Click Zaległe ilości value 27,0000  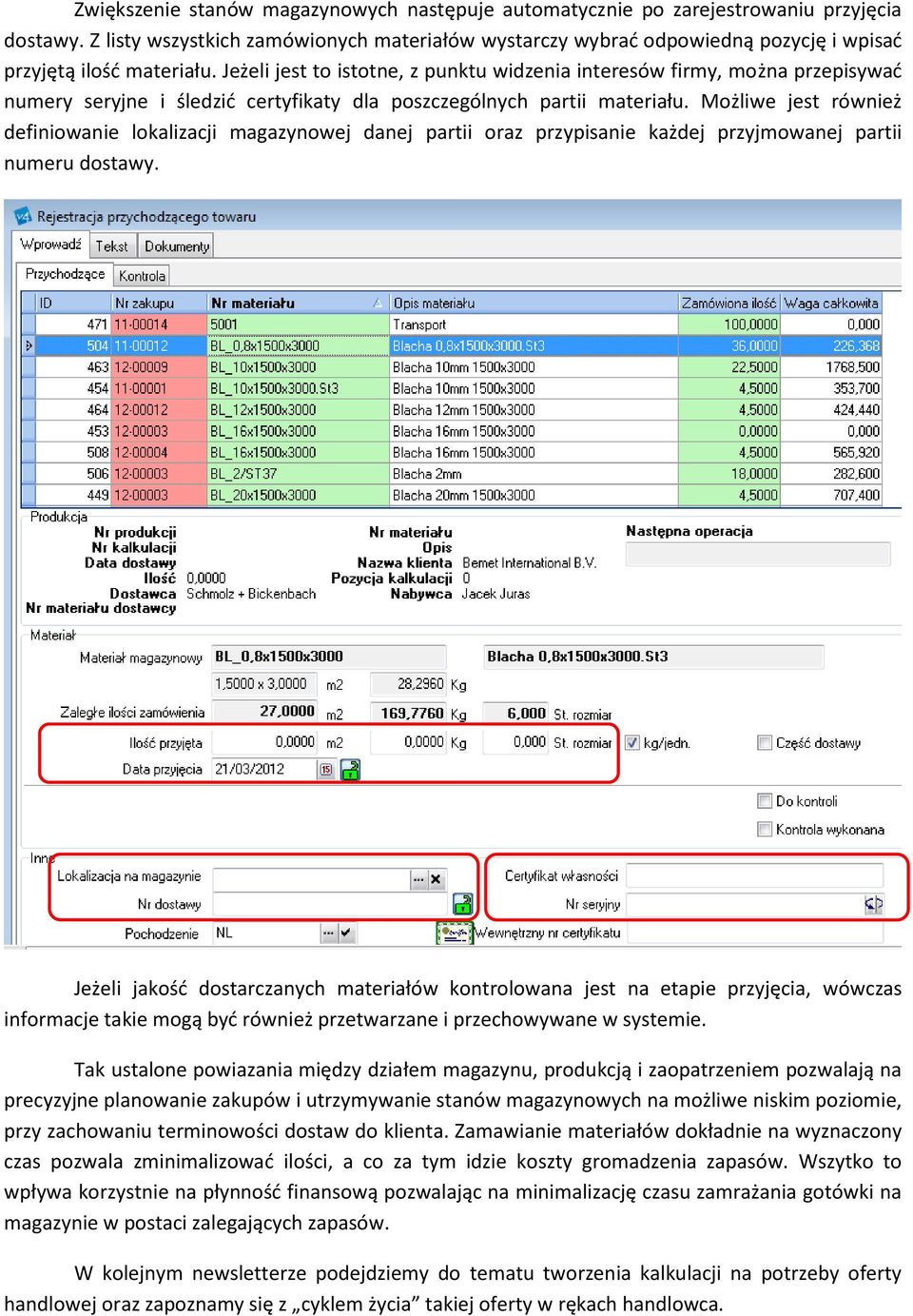(x=265, y=712)
